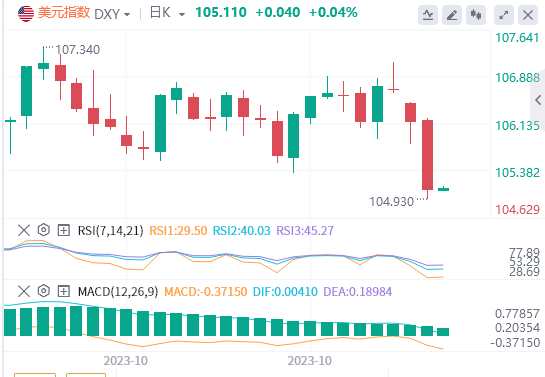Click the 107.340 high price marker
Image resolution: width=545 pixels, height=377 pixels.
pos(78,50)
